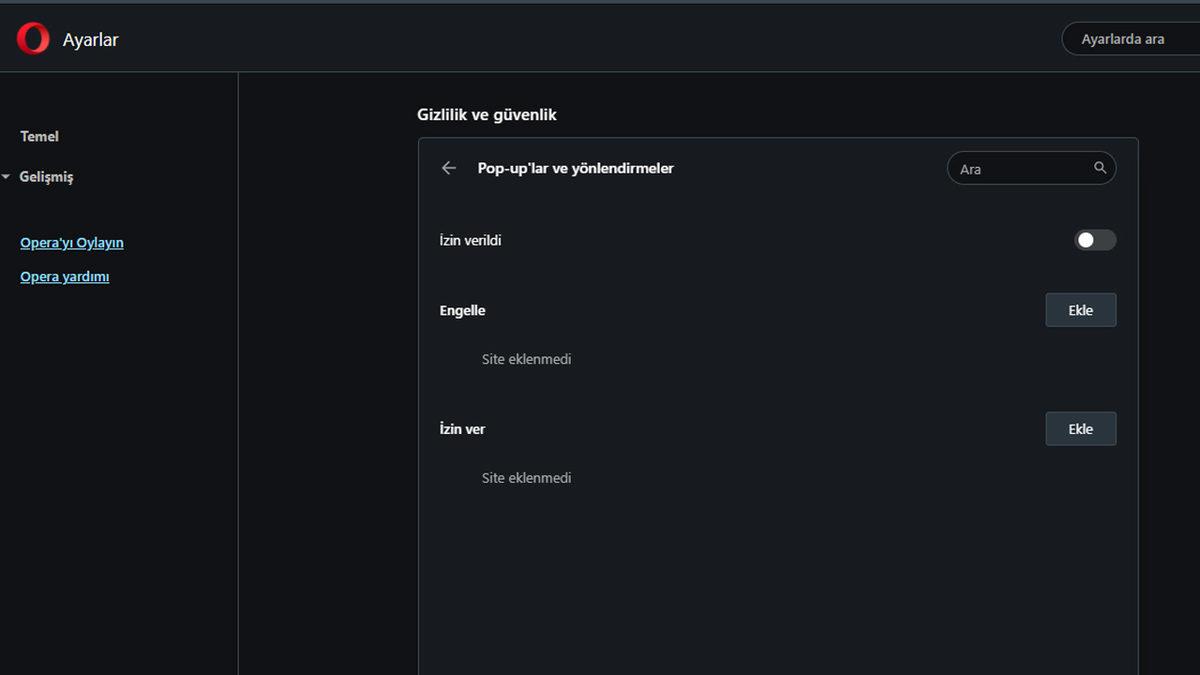Click the magnifier icon in Ara box
Image resolution: width=1200 pixels, height=675 pixels.
1100,168
